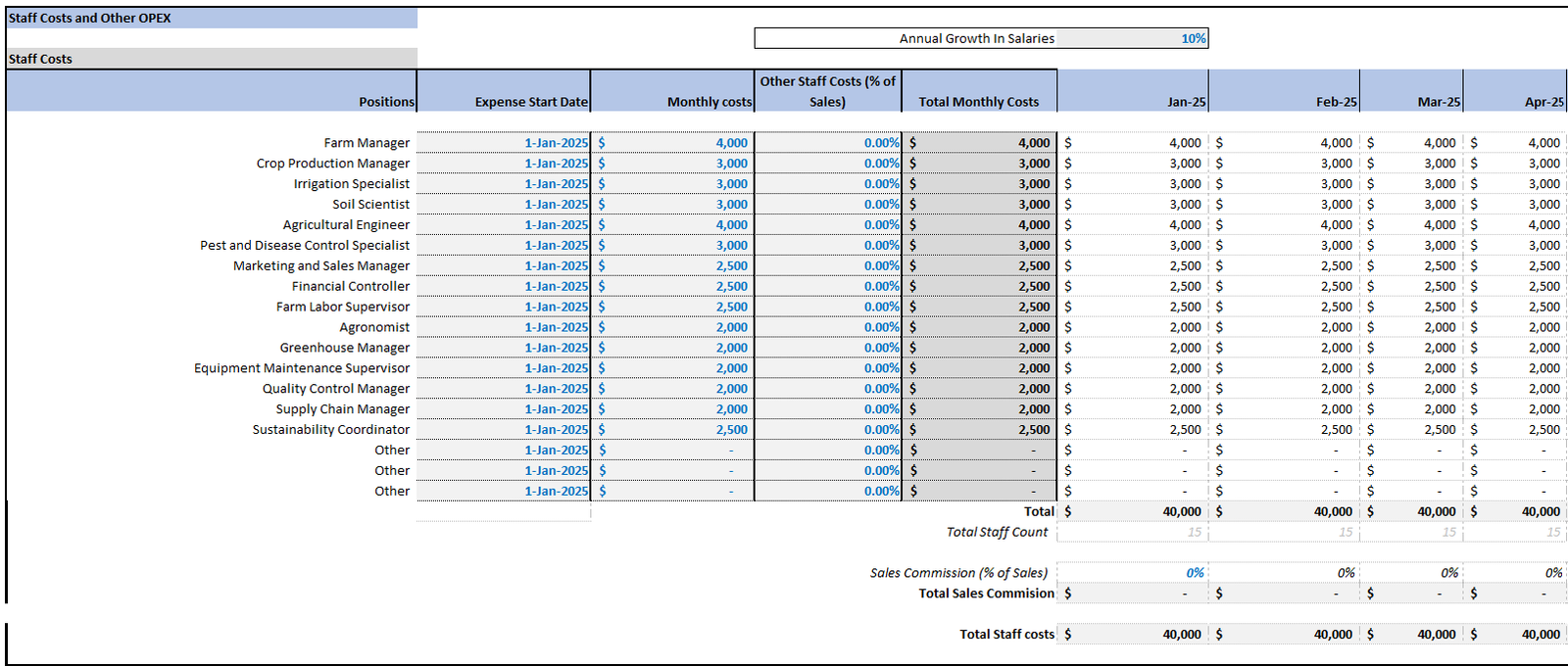
Task: Select the Supply Chain Manager cell
Action: (343, 410)
